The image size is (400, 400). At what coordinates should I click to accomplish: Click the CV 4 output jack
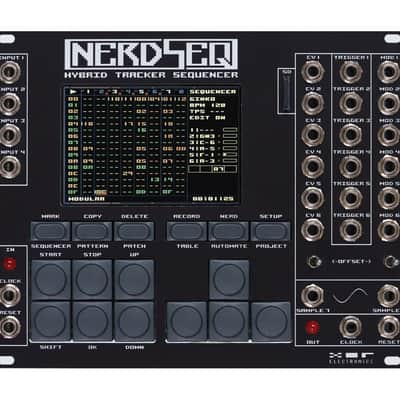313,166
